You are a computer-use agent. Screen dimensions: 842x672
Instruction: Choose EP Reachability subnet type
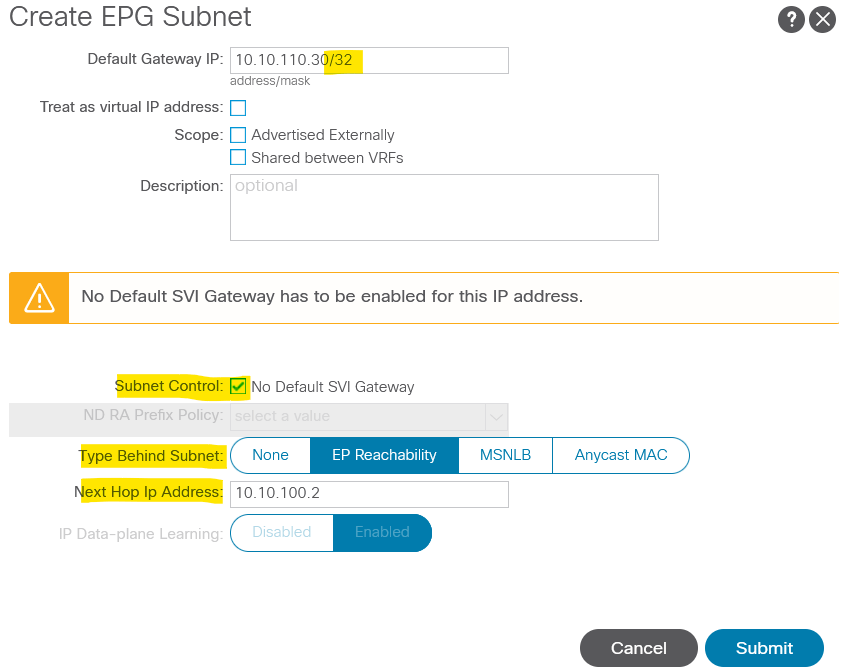point(384,455)
